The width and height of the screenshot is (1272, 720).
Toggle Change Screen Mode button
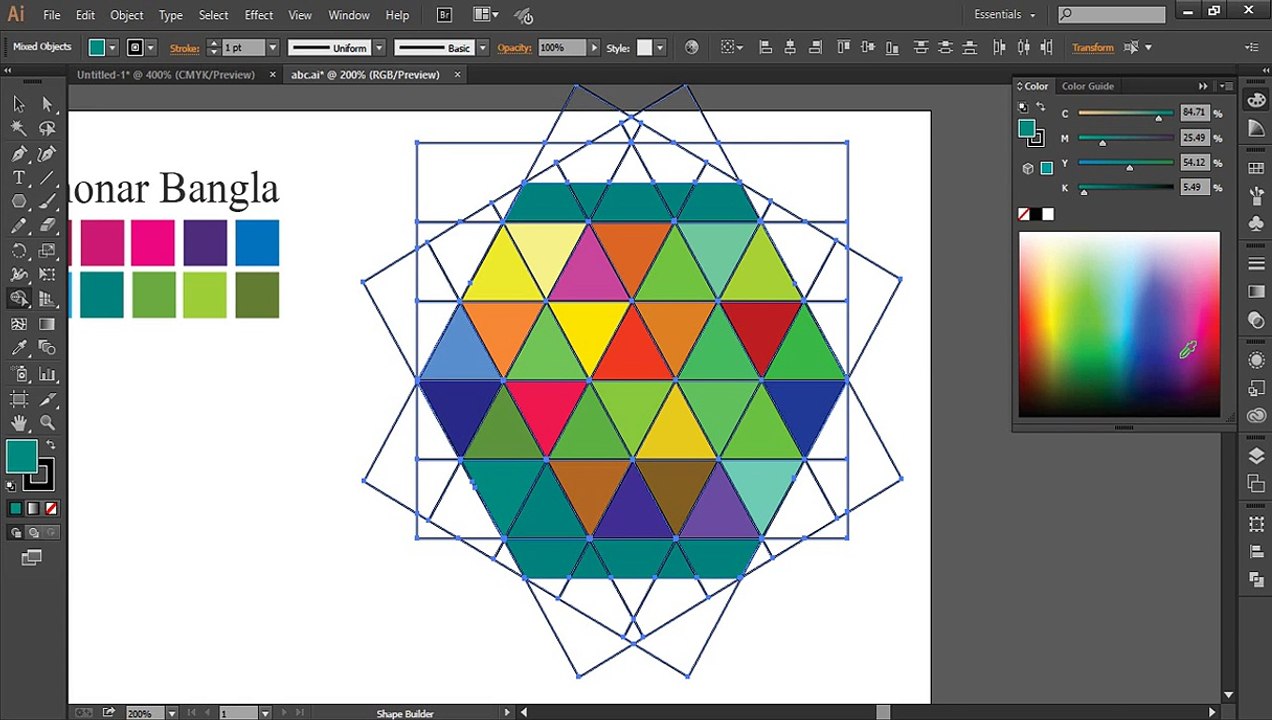(x=32, y=558)
